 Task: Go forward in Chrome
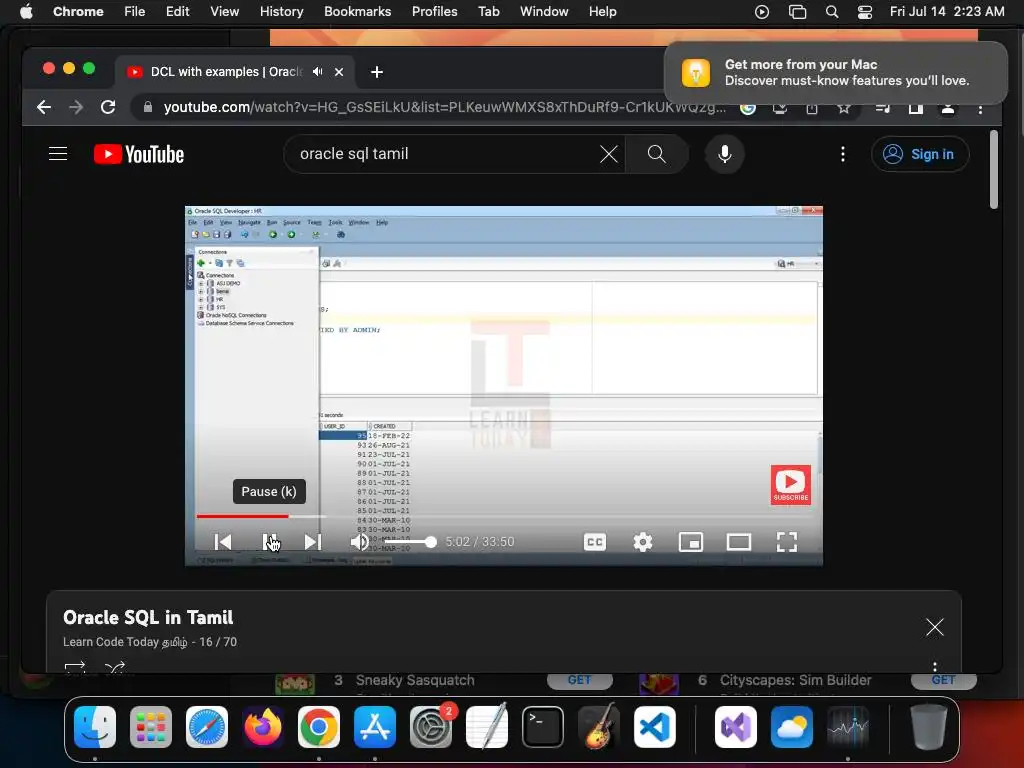pos(76,107)
